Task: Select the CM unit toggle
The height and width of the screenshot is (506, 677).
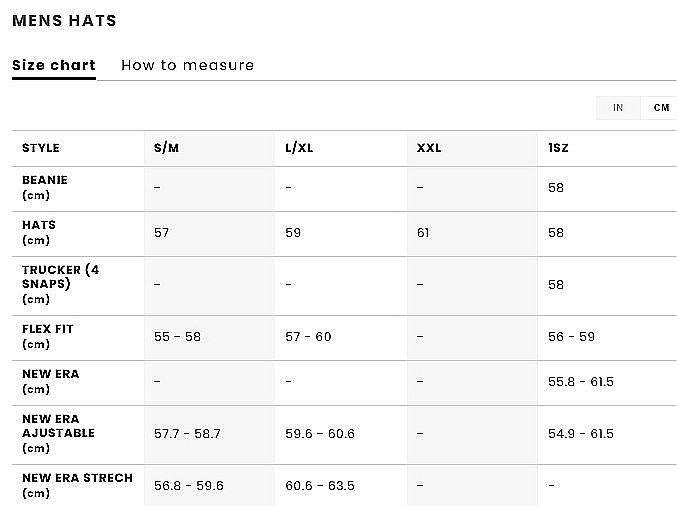Action: 661,108
